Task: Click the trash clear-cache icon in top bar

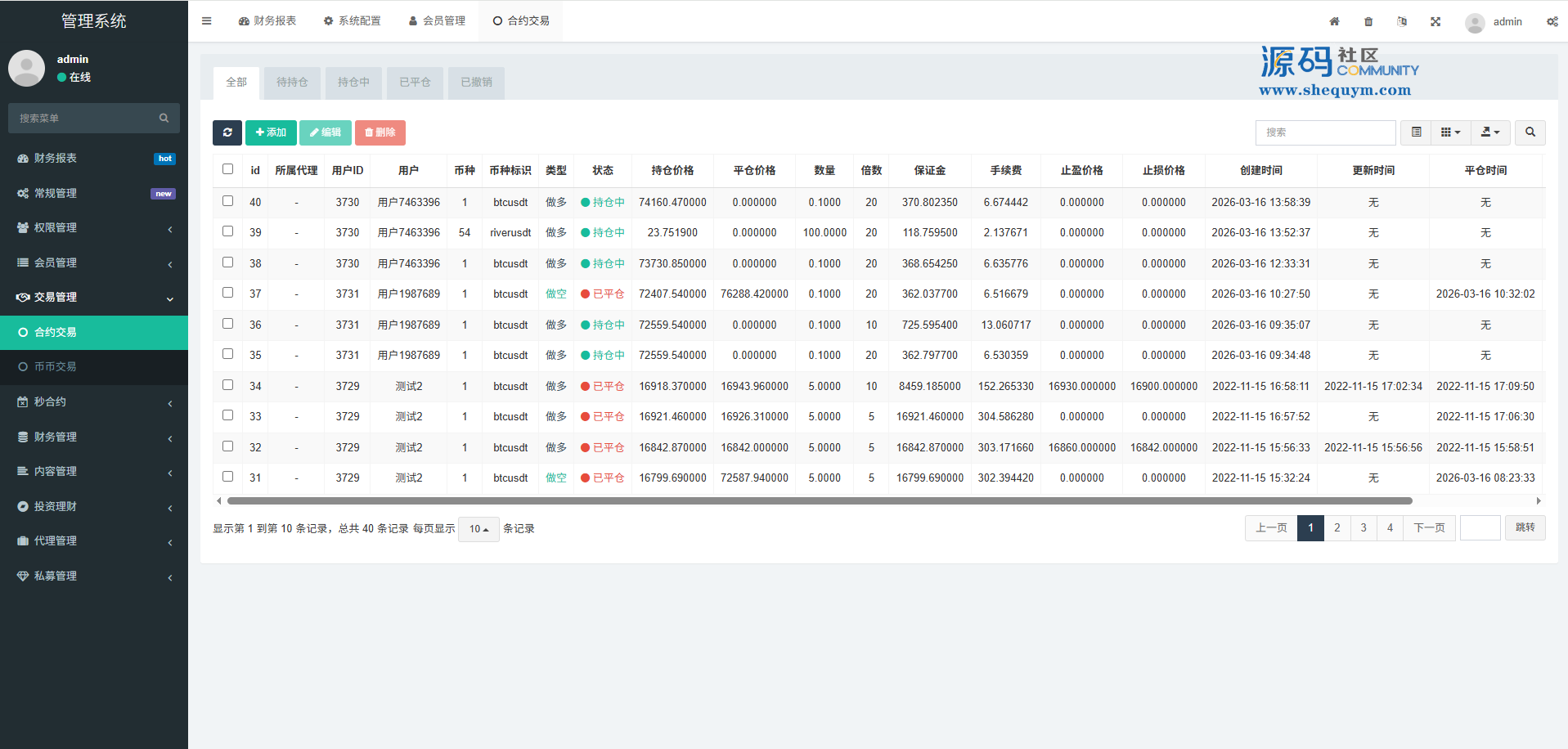Action: point(1368,22)
